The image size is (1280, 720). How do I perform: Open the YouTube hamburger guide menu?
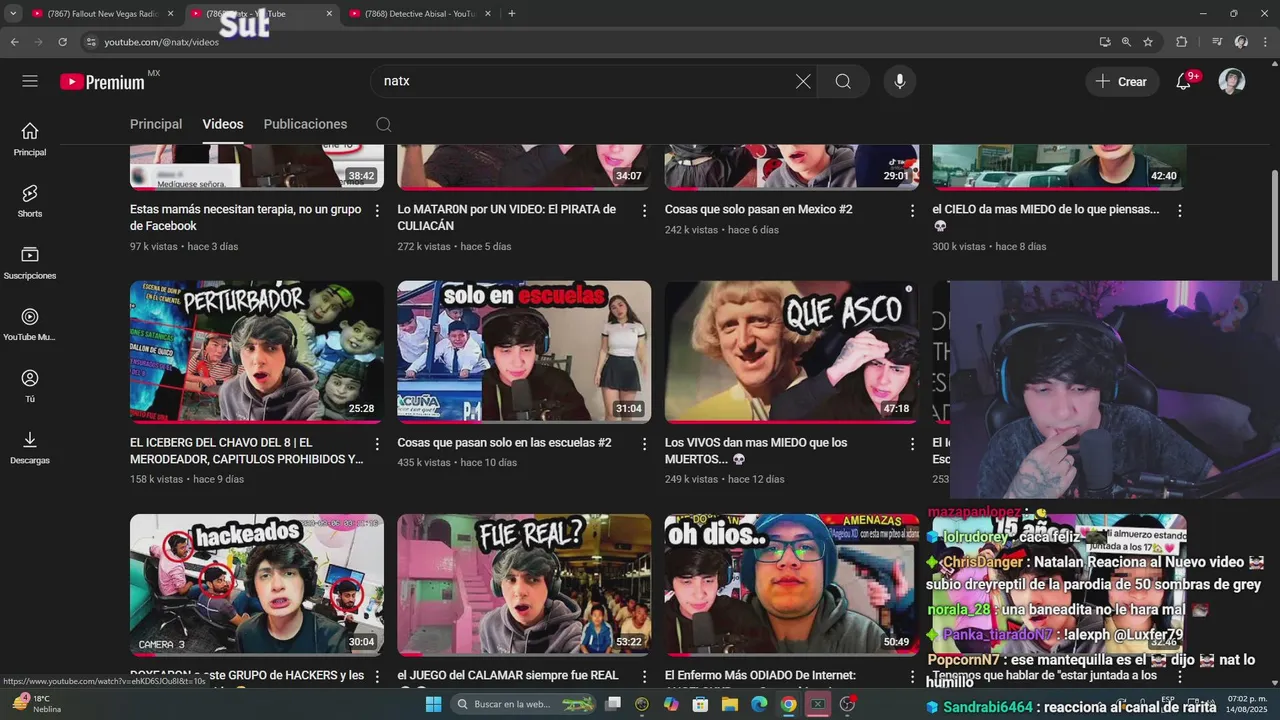point(30,81)
